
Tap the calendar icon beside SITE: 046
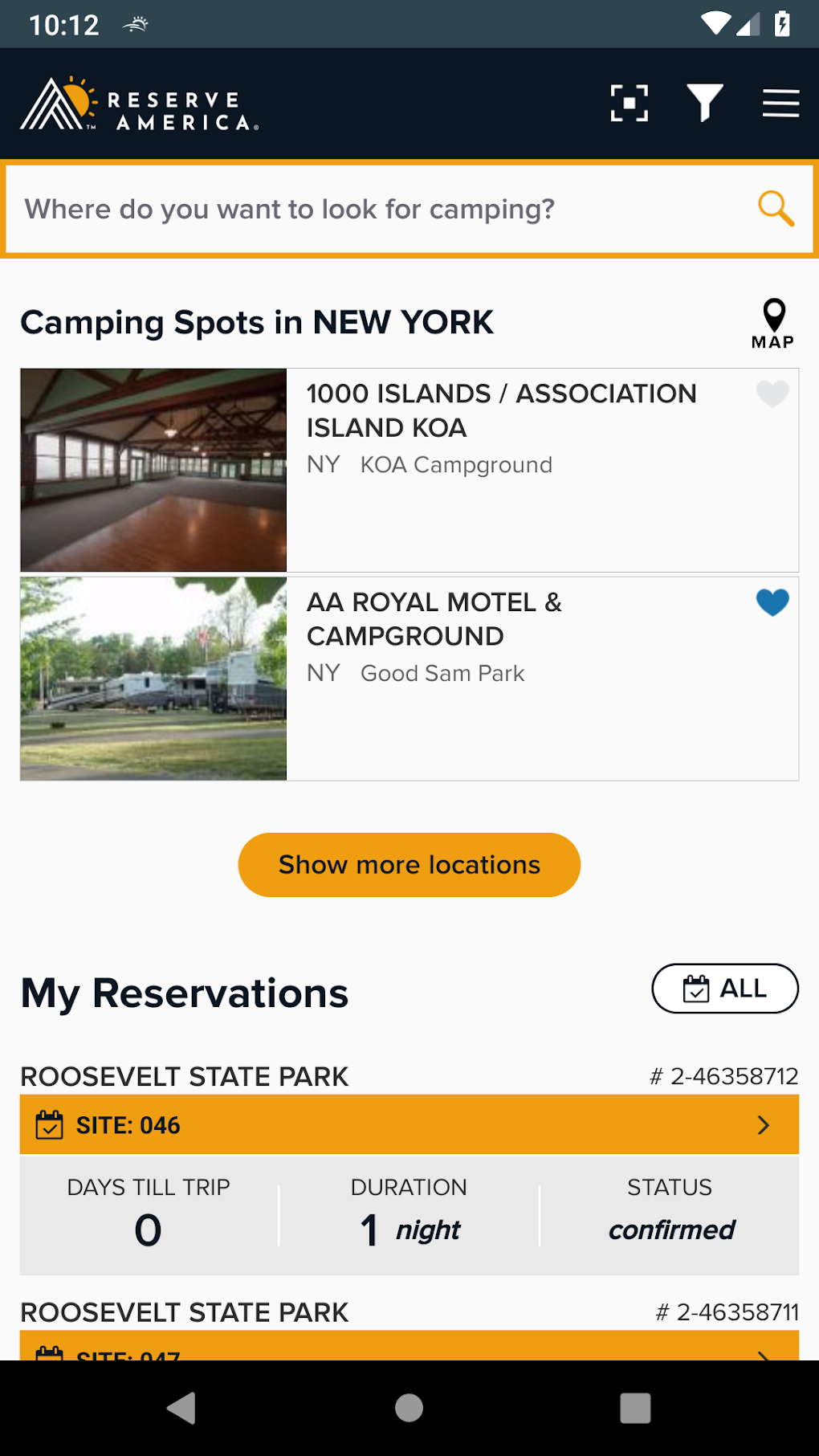click(x=49, y=1125)
